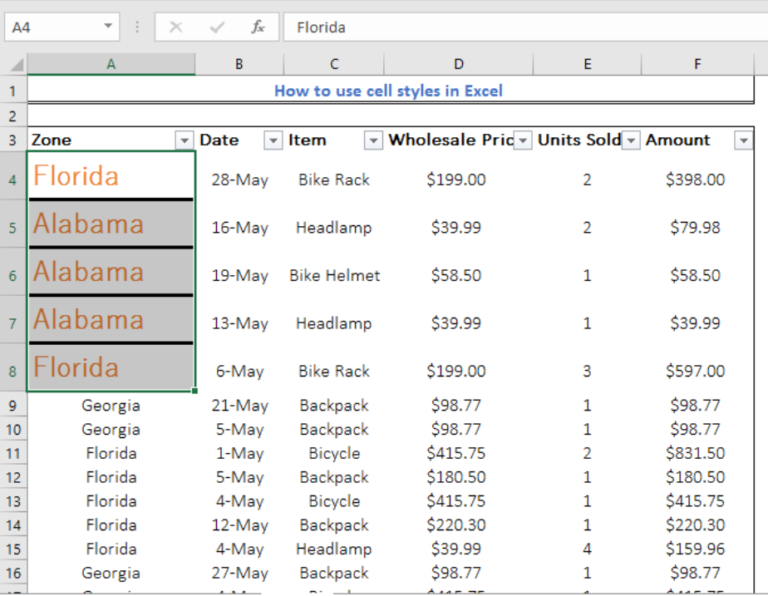Select the Alabama cell in row 5
The width and height of the screenshot is (768, 596).
pyautogui.click(x=111, y=225)
